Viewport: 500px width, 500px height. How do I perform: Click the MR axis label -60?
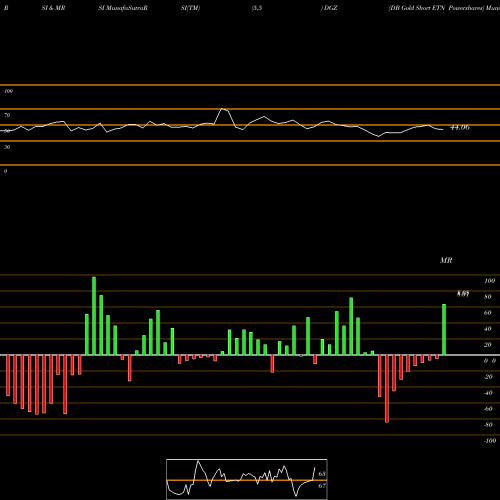(488, 409)
